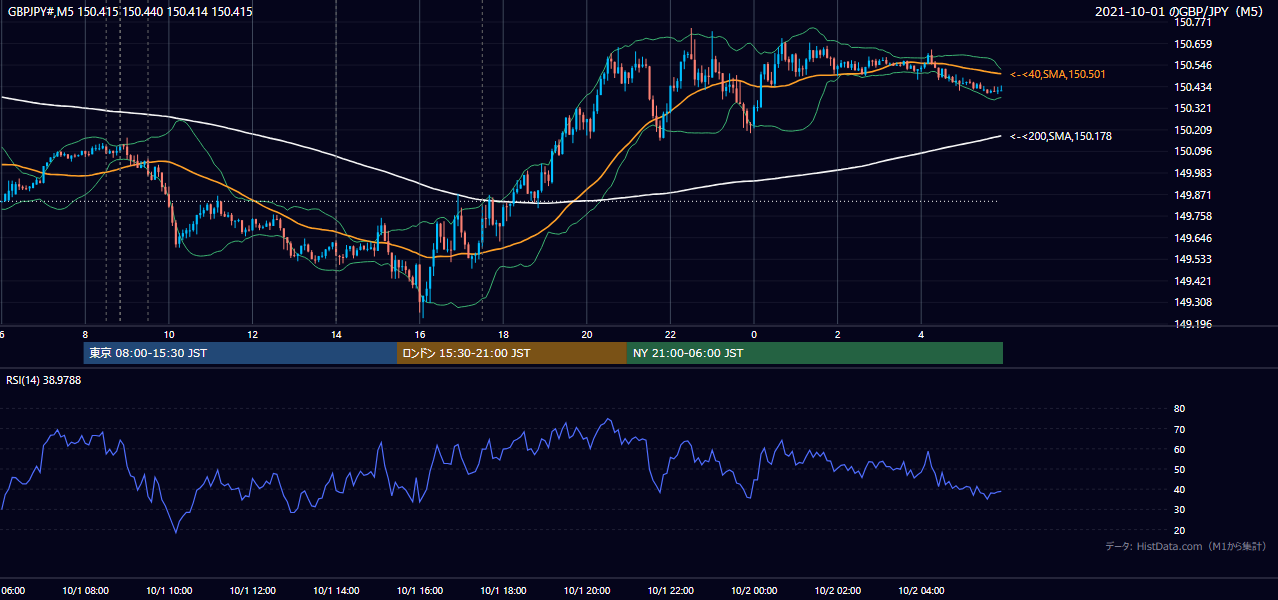1278x600 pixels.
Task: Click the 40,SMA,150.501 label
Action: point(1058,74)
